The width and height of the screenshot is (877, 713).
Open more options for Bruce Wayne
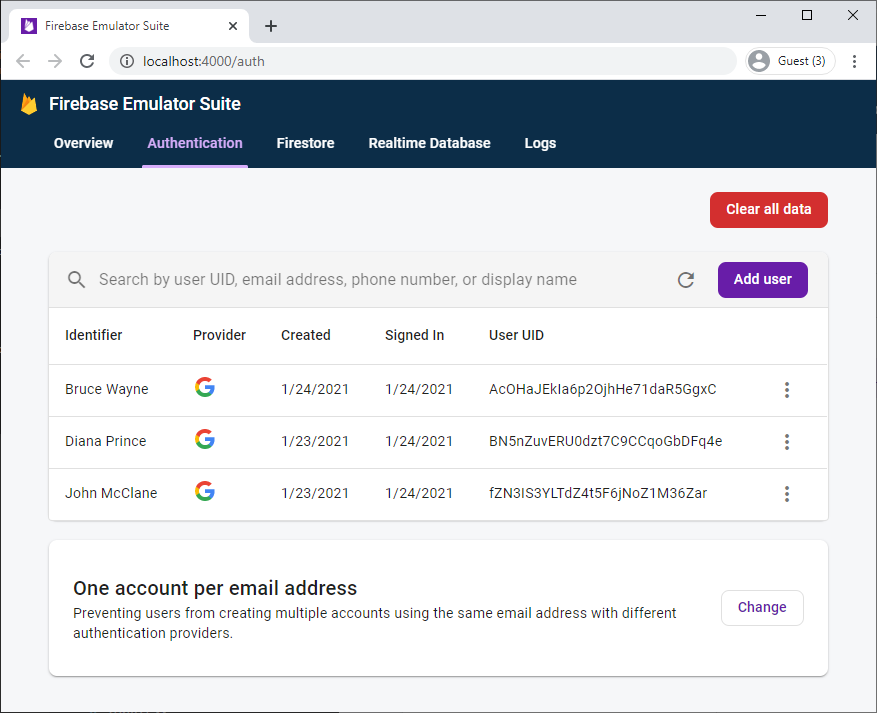pyautogui.click(x=787, y=390)
